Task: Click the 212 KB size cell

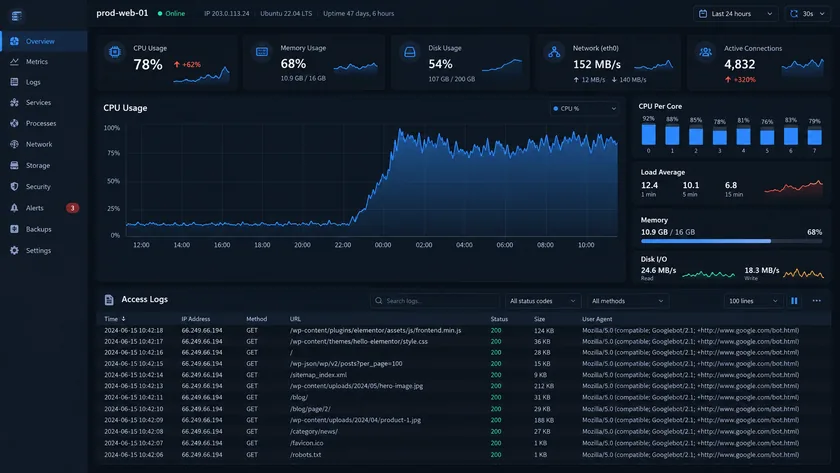Action: [544, 386]
